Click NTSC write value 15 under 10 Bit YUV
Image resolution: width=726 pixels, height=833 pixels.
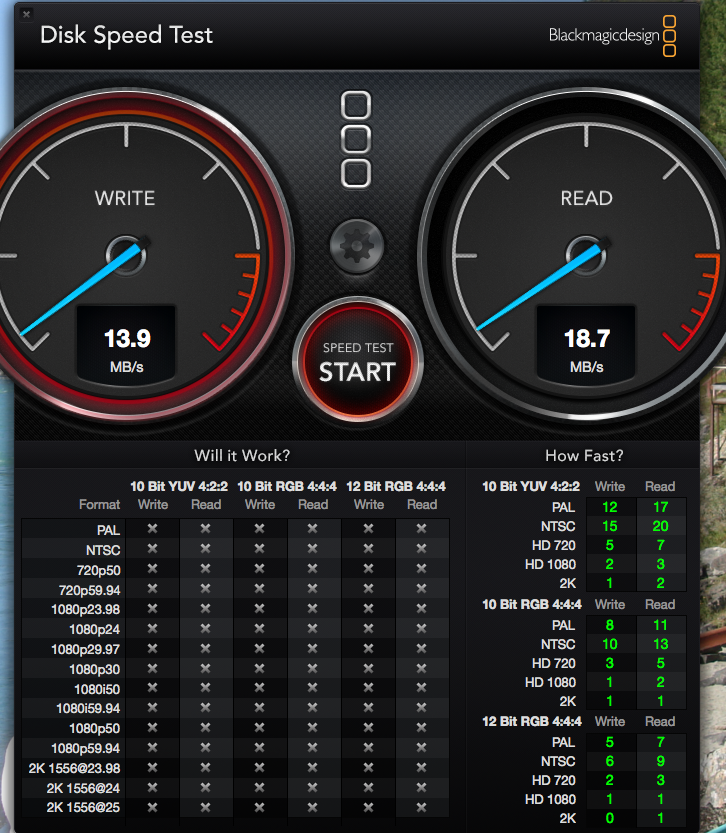610,527
